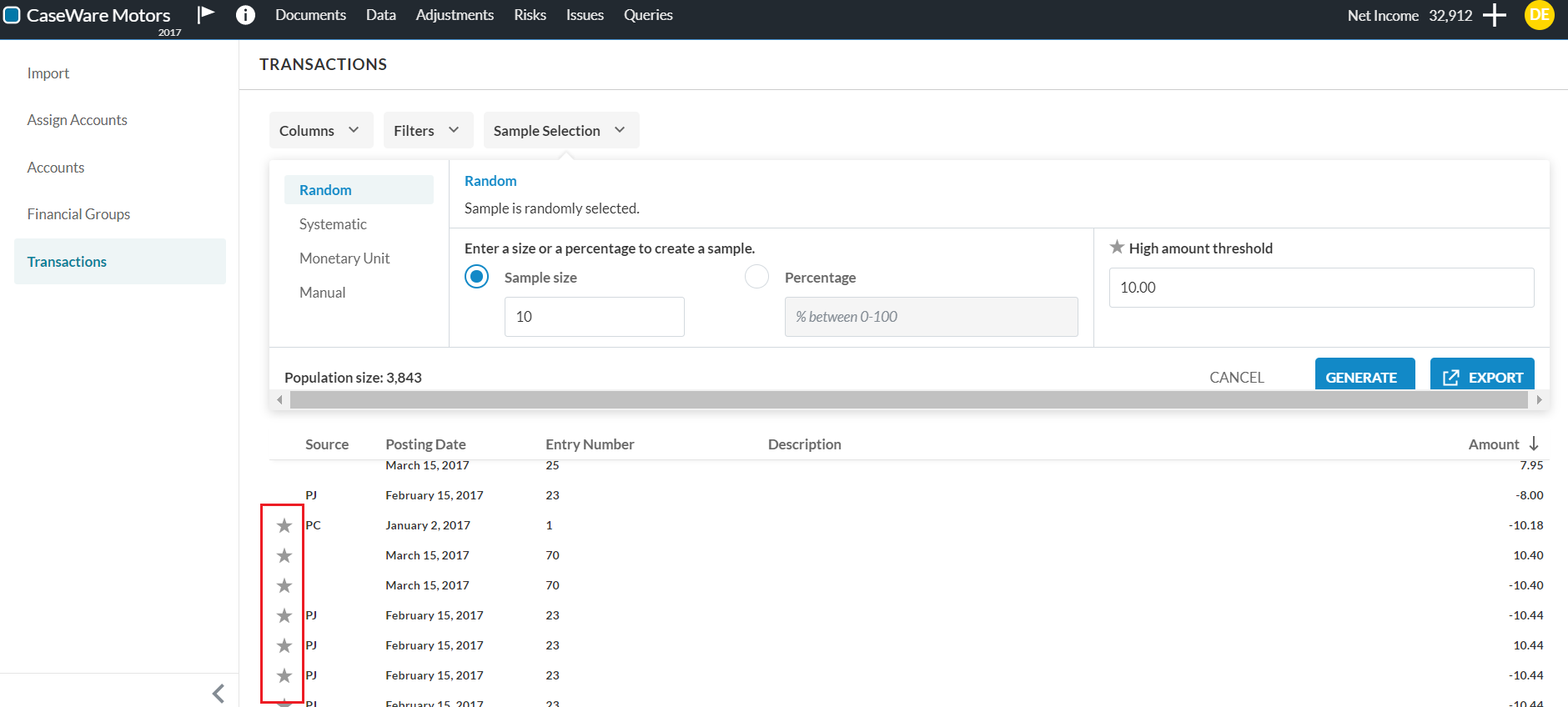Click the star icon on the PC January 2 row

click(x=284, y=525)
